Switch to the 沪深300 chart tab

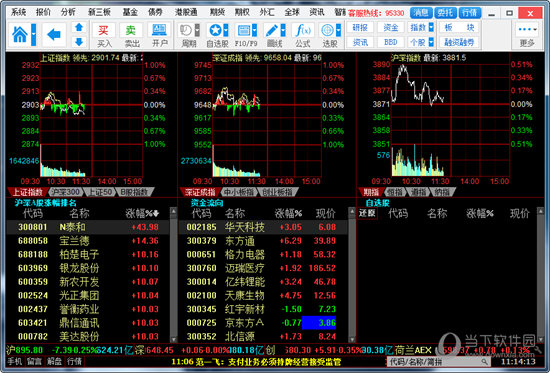(x=65, y=192)
